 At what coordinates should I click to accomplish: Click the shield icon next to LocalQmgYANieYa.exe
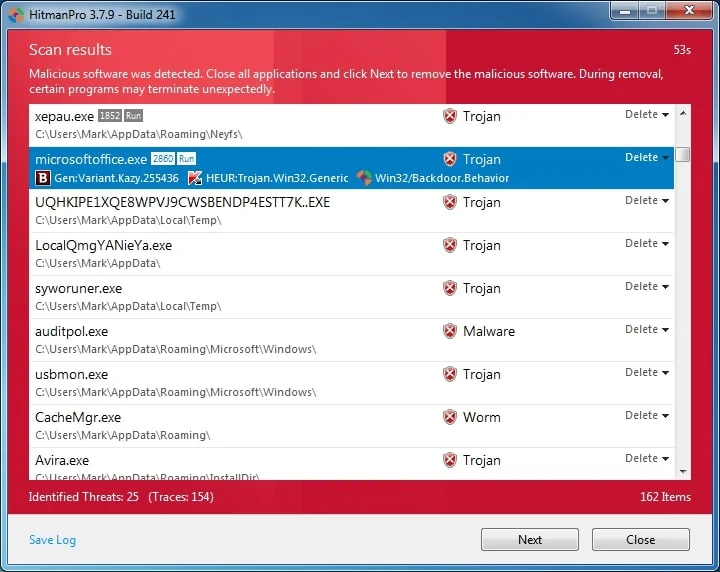pos(450,245)
